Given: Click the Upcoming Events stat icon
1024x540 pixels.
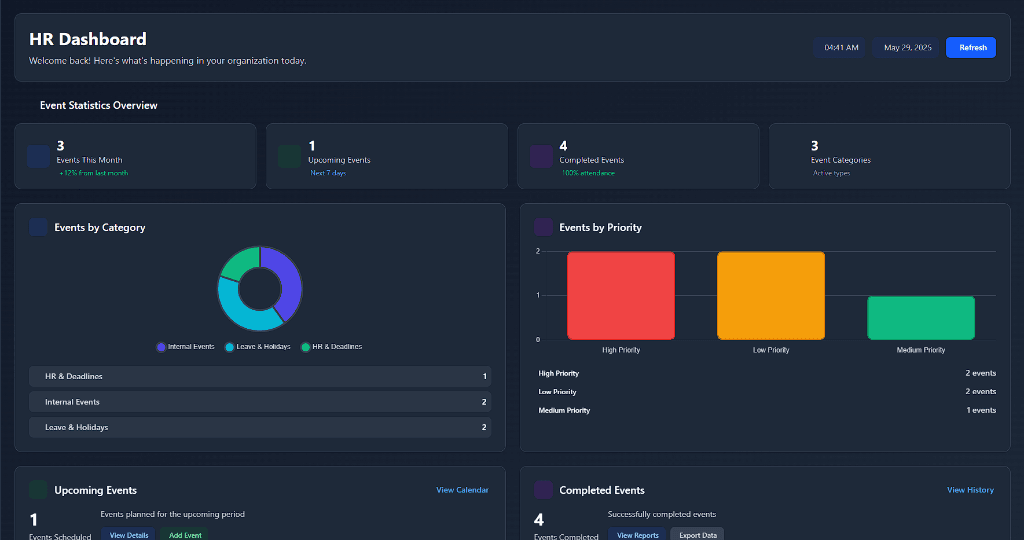Looking at the screenshot, I should [289, 156].
